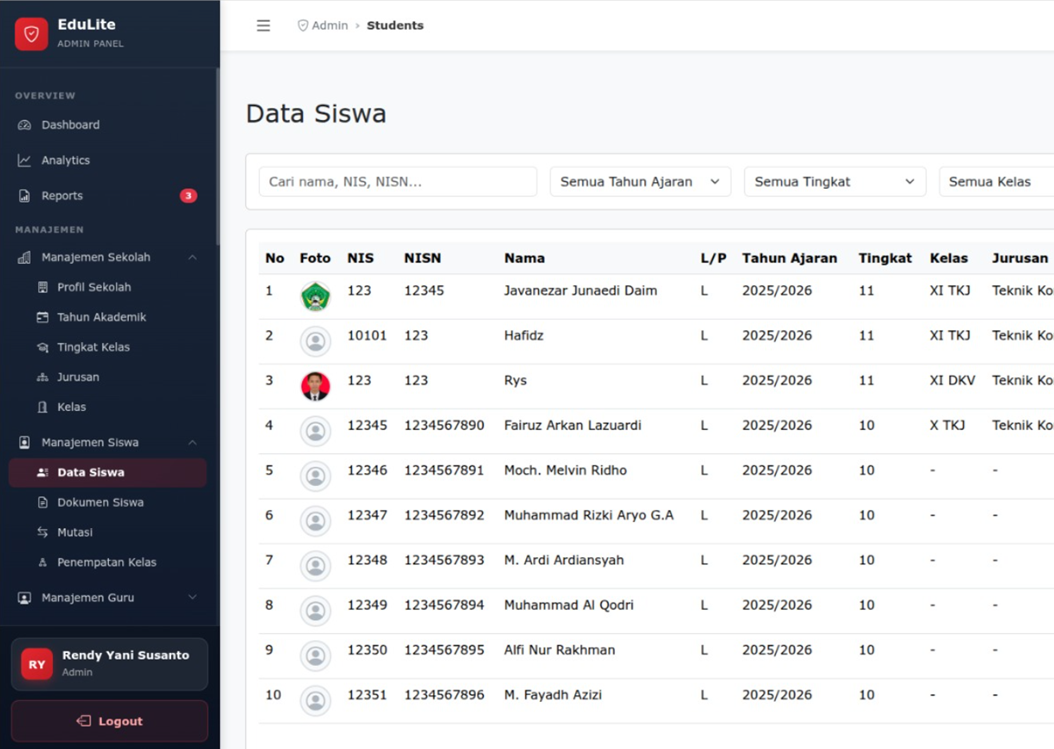This screenshot has width=1054, height=749.
Task: Click M. Fayadh Azizi's placeholder avatar
Action: (x=315, y=701)
